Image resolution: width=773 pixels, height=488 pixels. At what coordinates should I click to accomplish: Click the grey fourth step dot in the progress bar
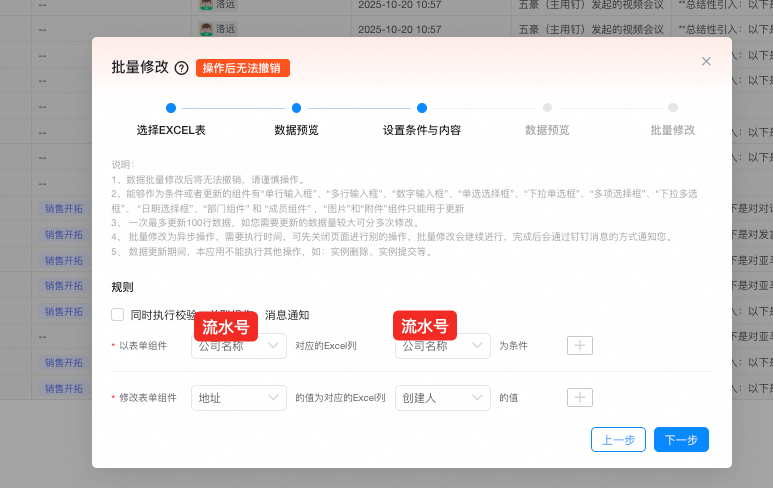[x=547, y=108]
